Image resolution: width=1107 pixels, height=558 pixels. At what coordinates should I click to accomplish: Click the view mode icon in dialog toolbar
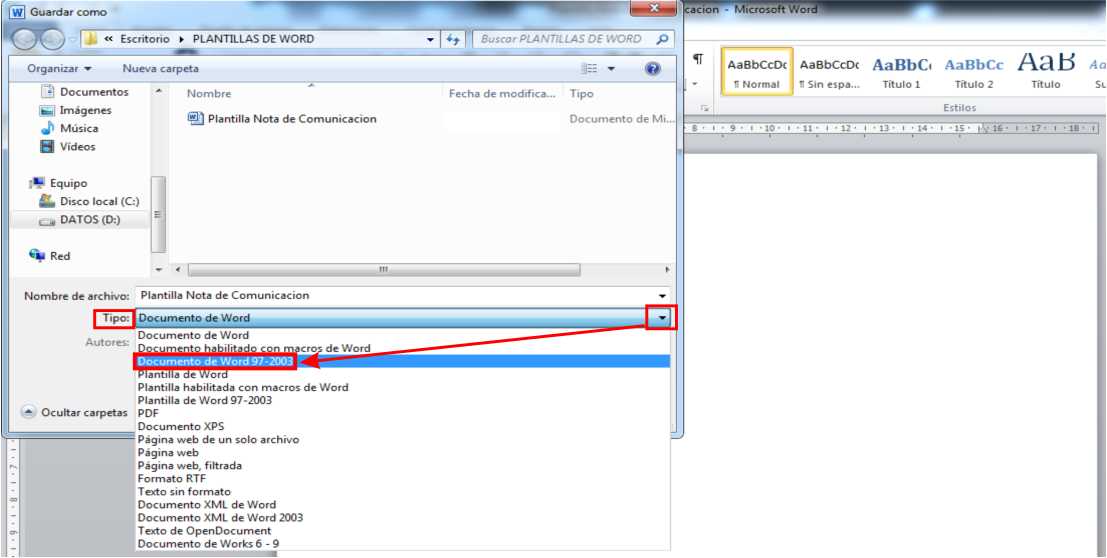[x=589, y=69]
